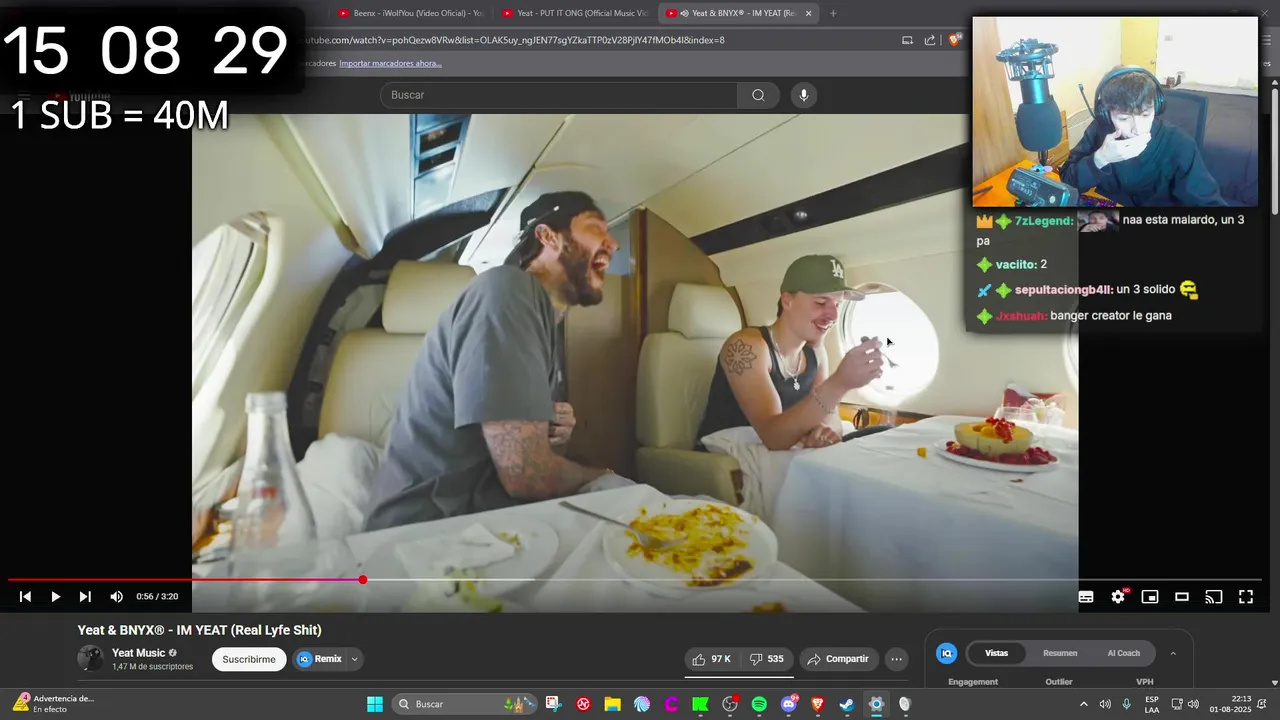Close the Yeat & BNYX IM YEAT tab

pyautogui.click(x=808, y=13)
